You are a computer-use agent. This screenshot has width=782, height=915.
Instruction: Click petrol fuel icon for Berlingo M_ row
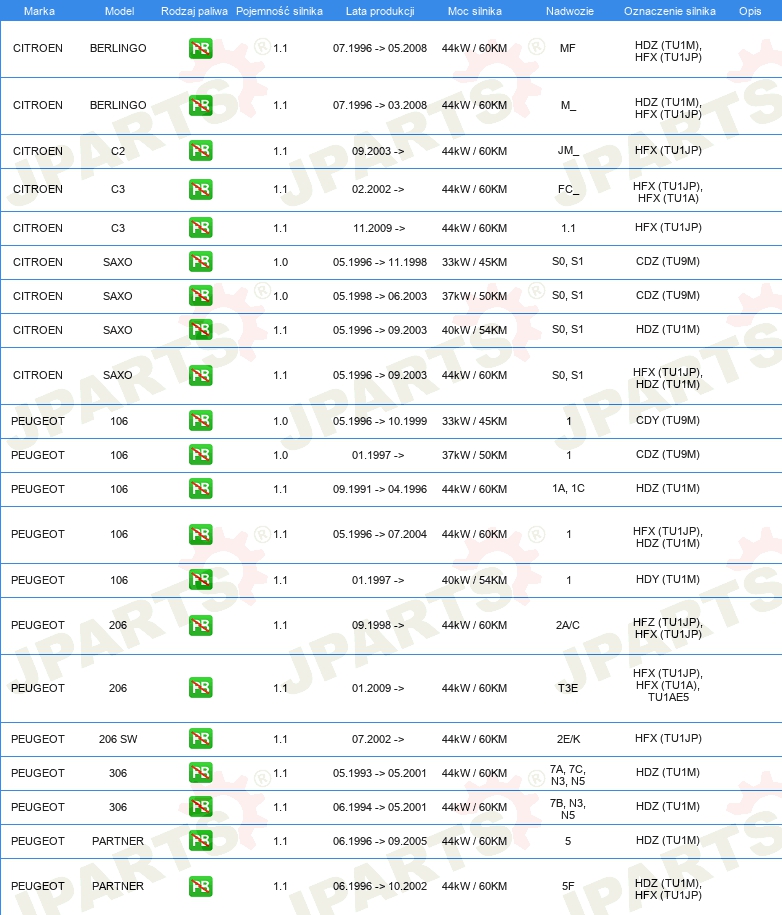click(x=200, y=106)
